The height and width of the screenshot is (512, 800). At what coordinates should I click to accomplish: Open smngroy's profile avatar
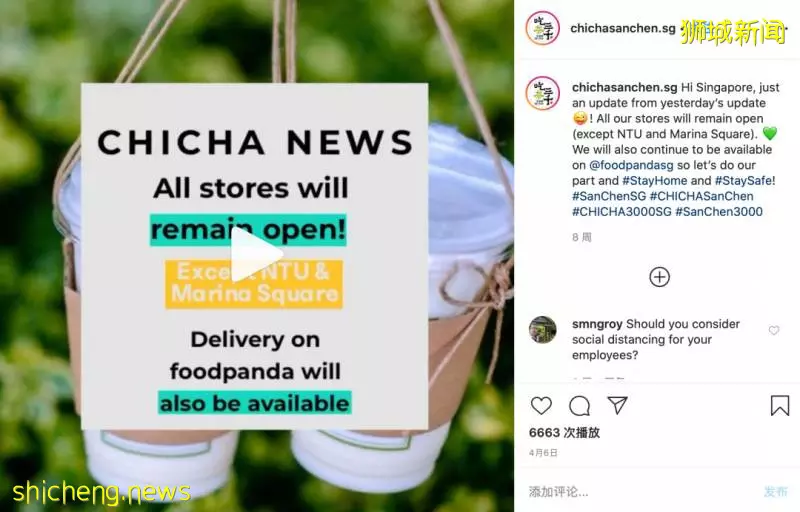pos(542,330)
